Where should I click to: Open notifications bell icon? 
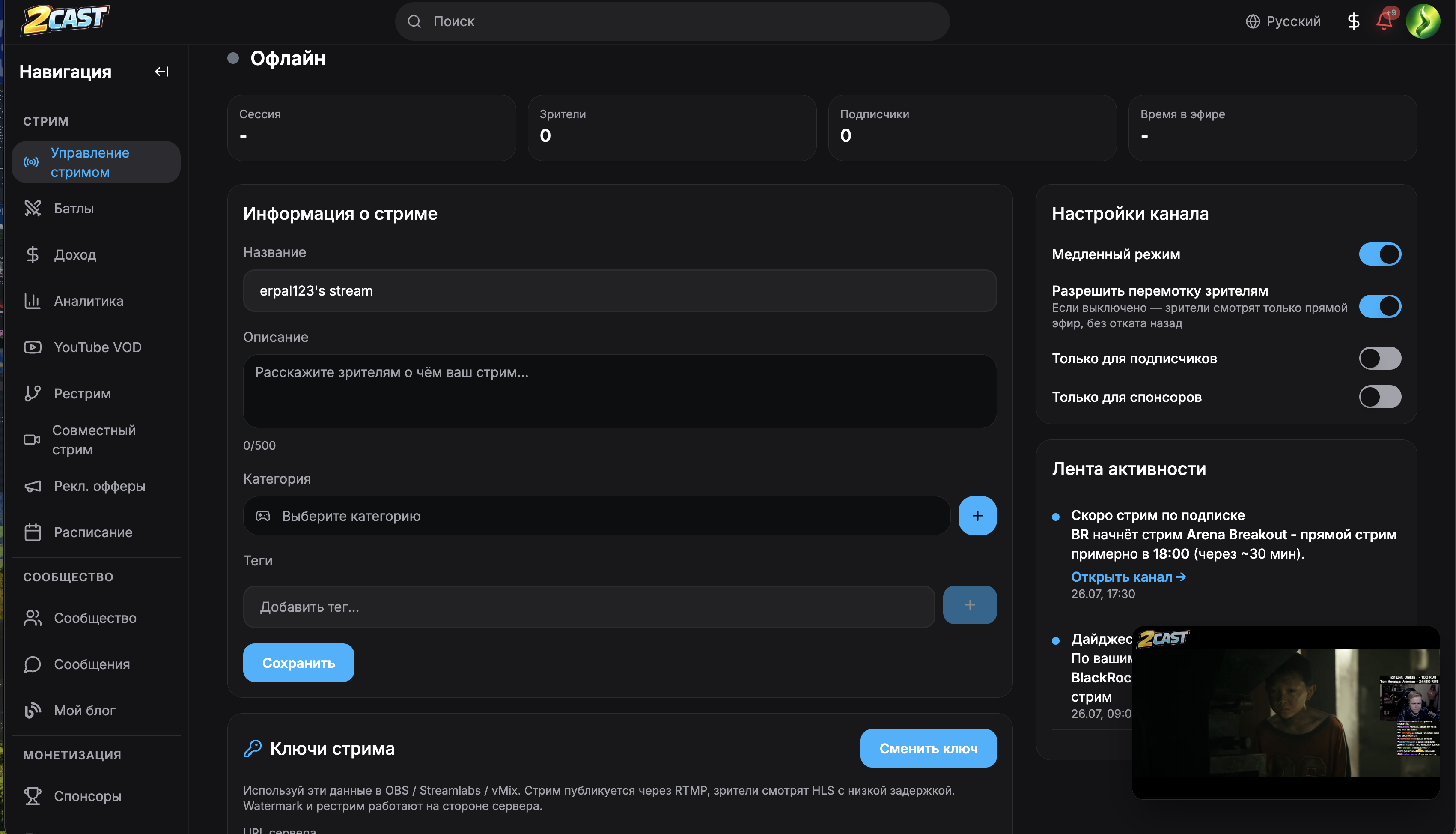click(1385, 21)
